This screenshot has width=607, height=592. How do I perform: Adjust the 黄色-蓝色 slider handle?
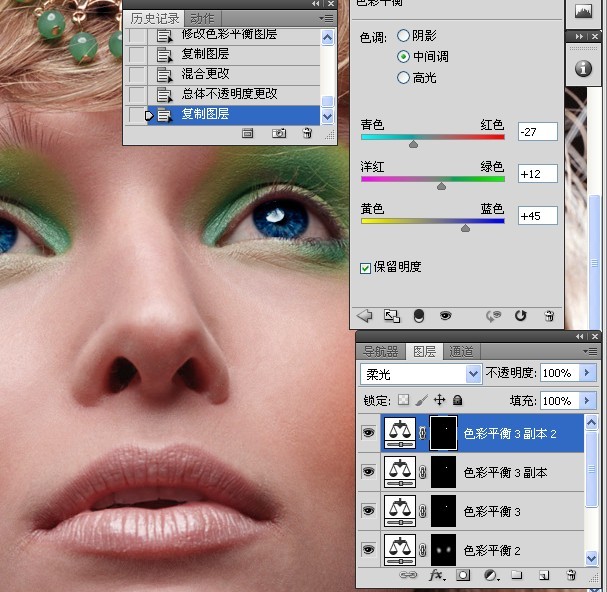465,228
